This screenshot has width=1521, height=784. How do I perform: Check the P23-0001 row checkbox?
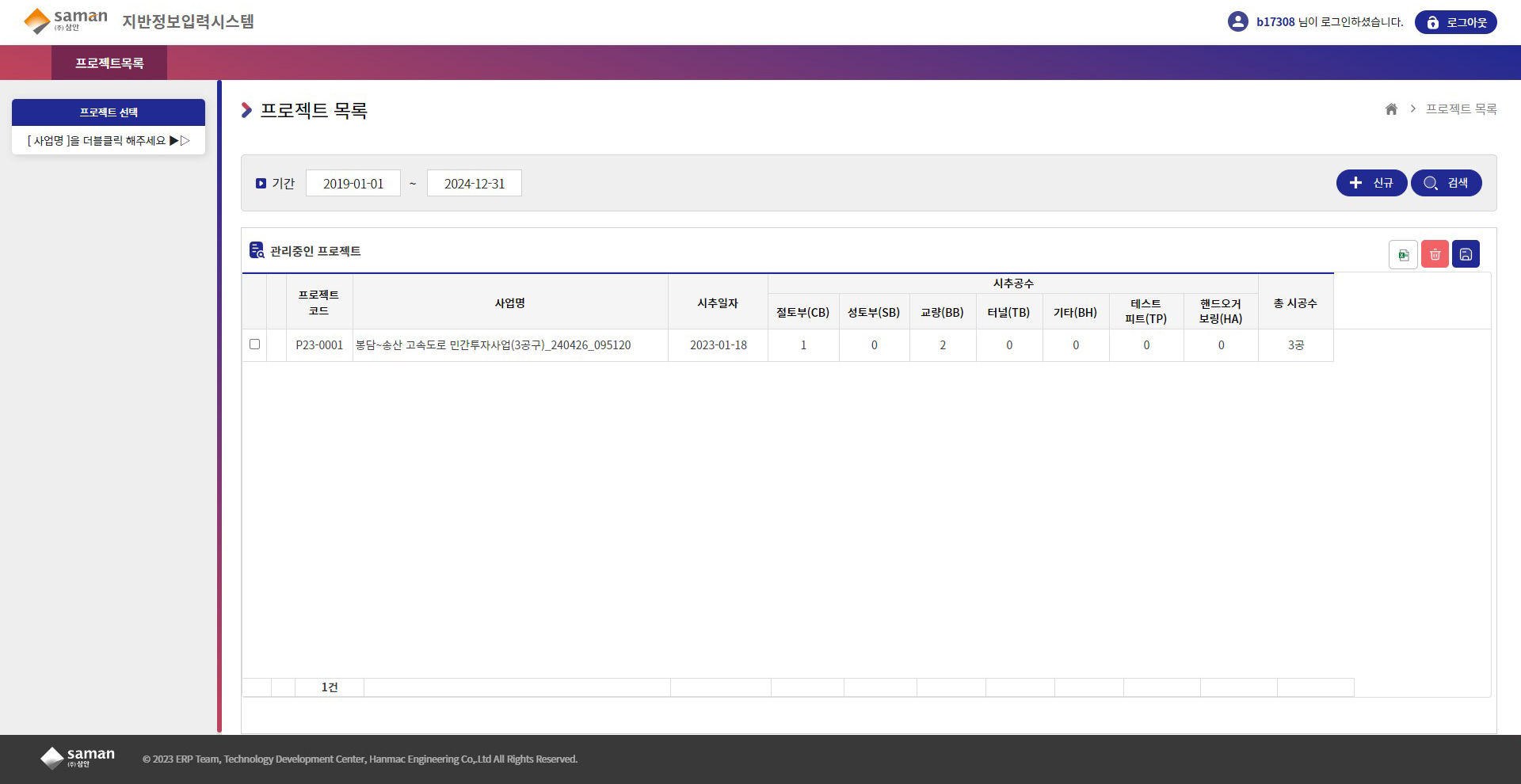pos(254,344)
